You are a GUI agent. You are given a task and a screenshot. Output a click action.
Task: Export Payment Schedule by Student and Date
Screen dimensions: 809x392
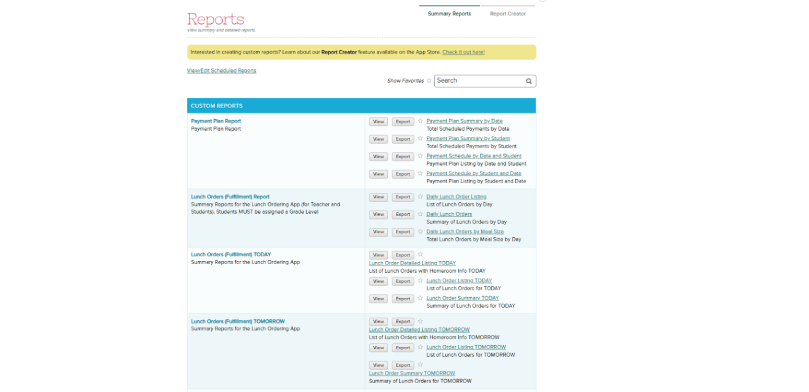(x=403, y=174)
